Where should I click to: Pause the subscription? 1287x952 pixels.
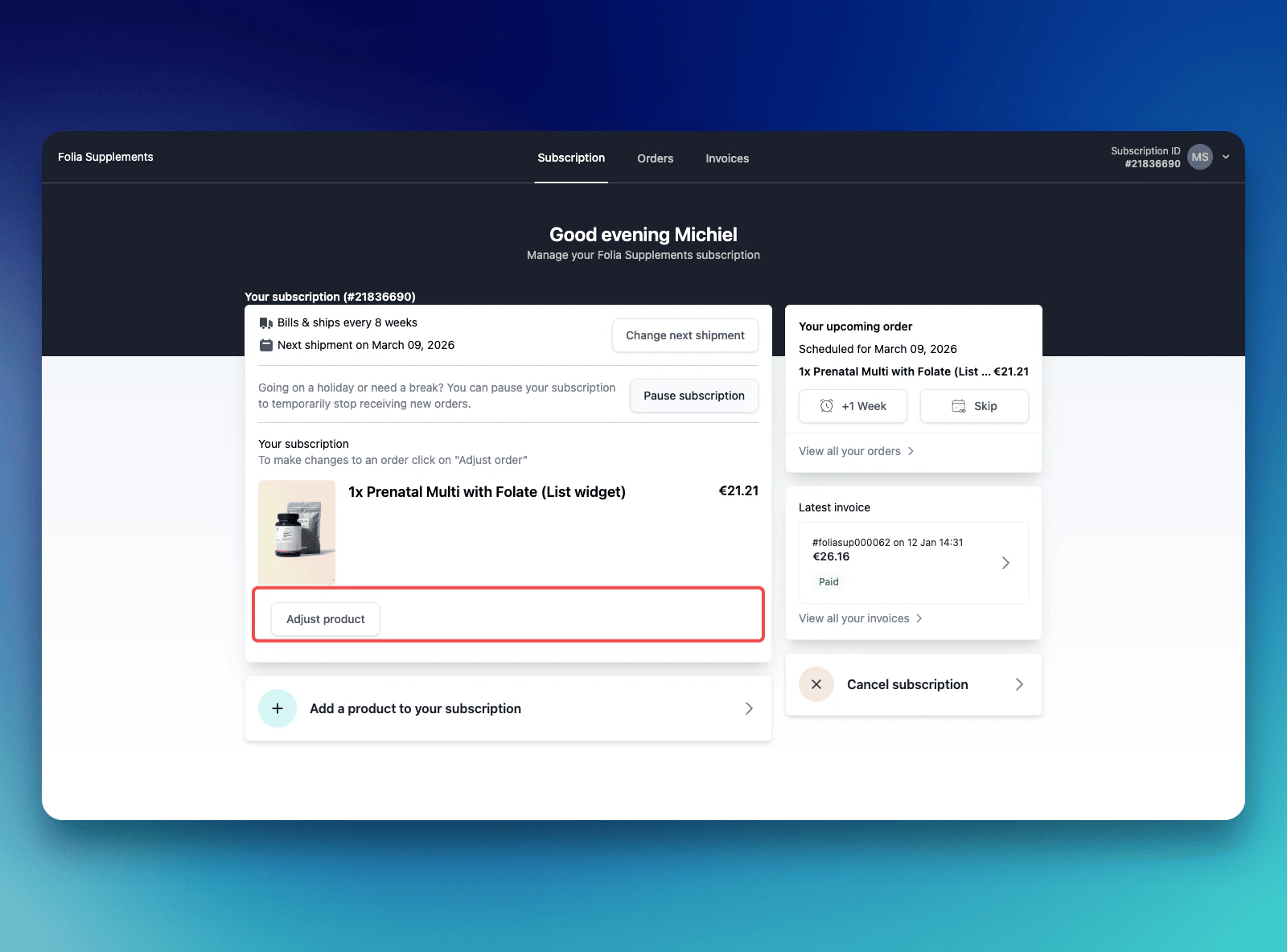tap(693, 396)
